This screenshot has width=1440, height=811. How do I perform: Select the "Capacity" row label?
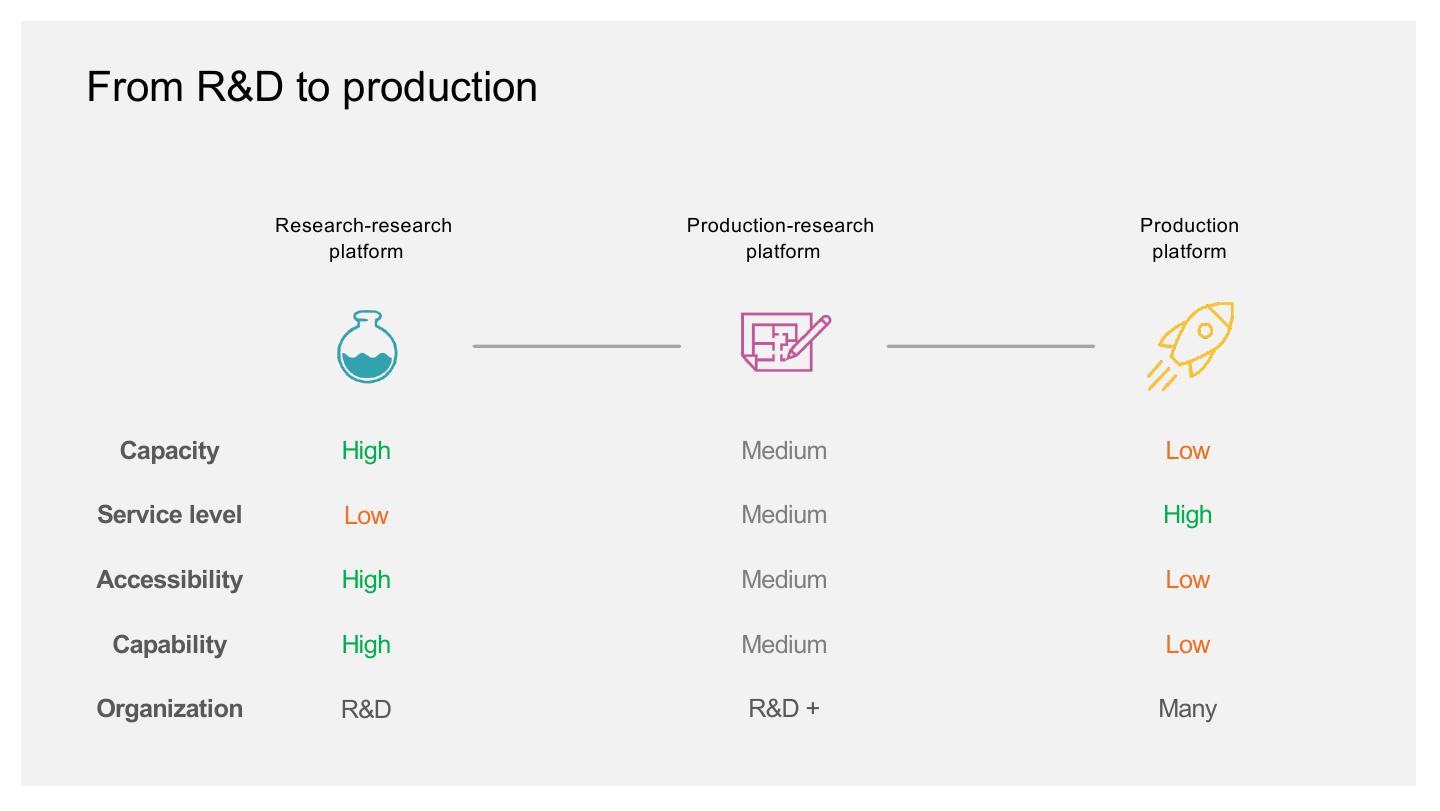pyautogui.click(x=169, y=451)
